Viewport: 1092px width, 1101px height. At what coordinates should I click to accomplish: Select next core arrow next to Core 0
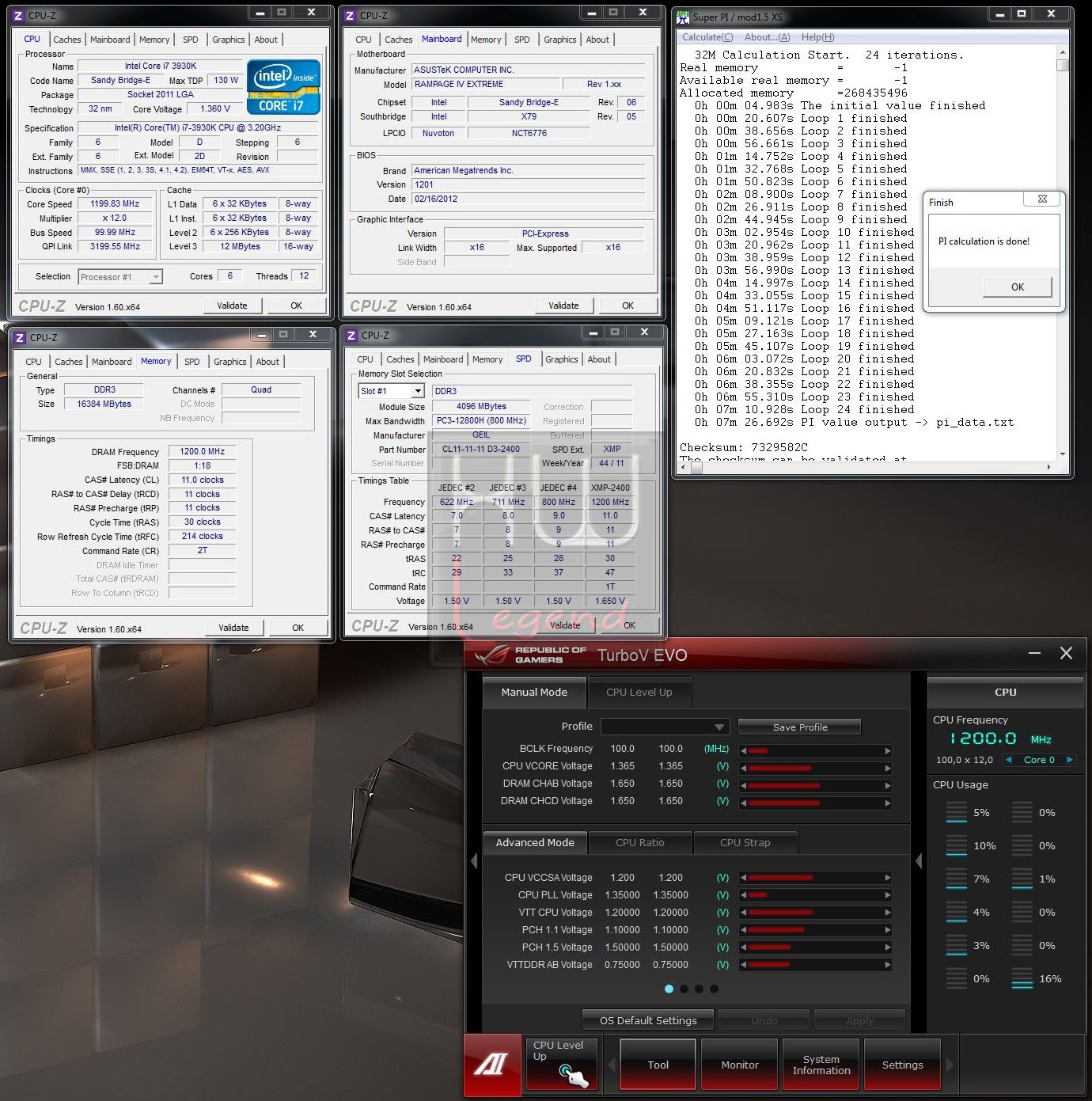point(1070,760)
